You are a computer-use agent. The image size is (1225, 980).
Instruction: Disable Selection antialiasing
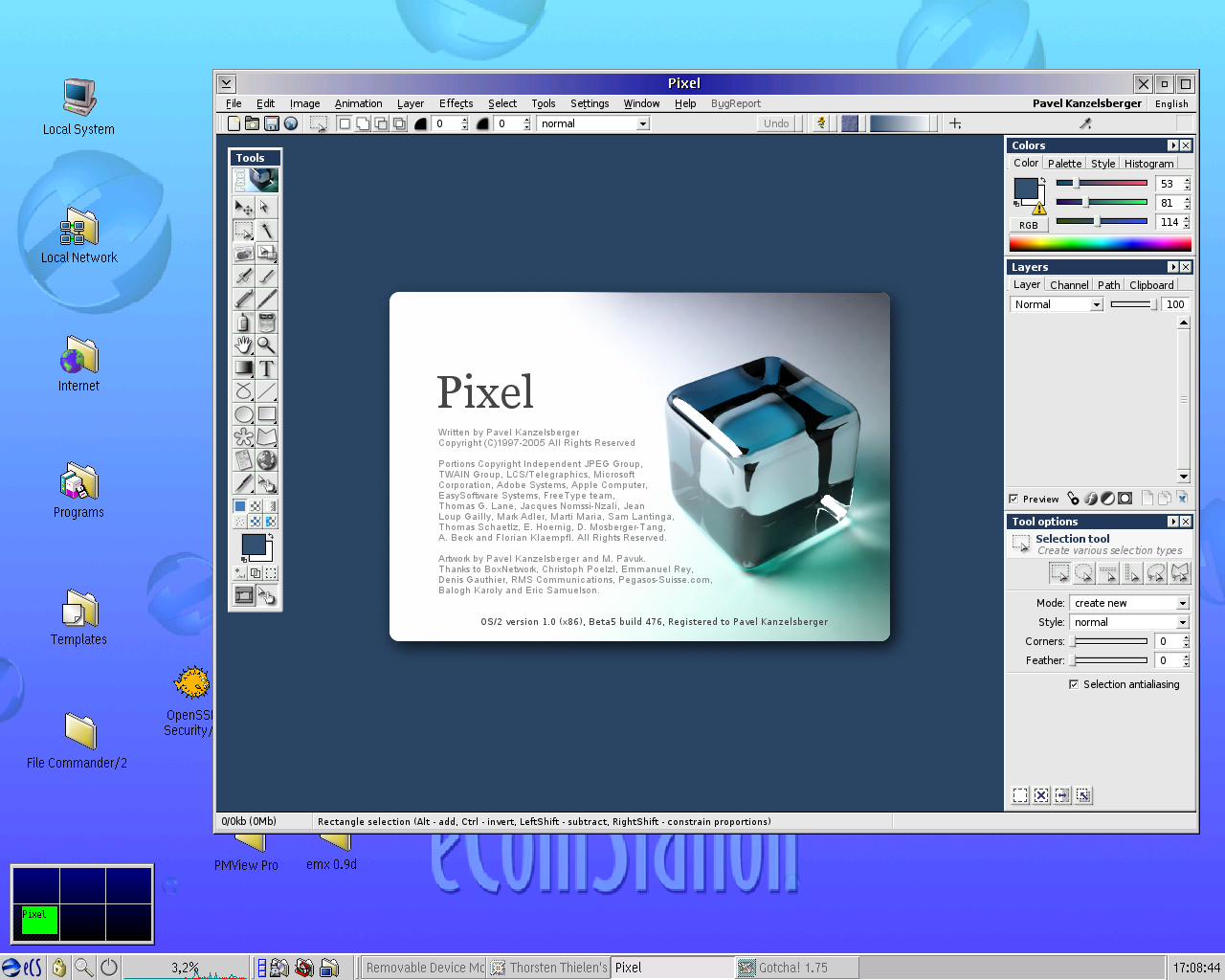(1074, 683)
